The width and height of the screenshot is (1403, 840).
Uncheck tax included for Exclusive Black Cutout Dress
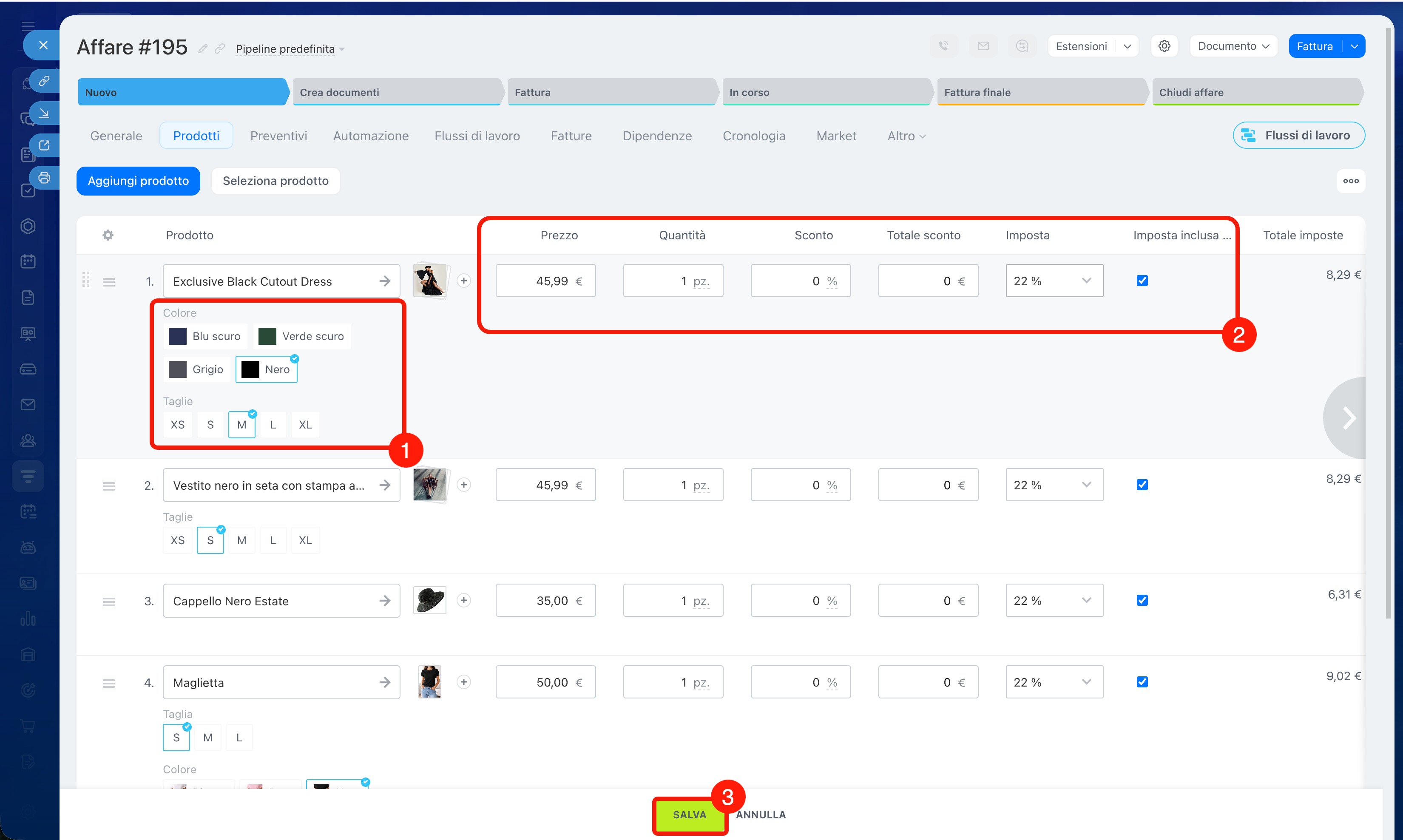(x=1142, y=281)
